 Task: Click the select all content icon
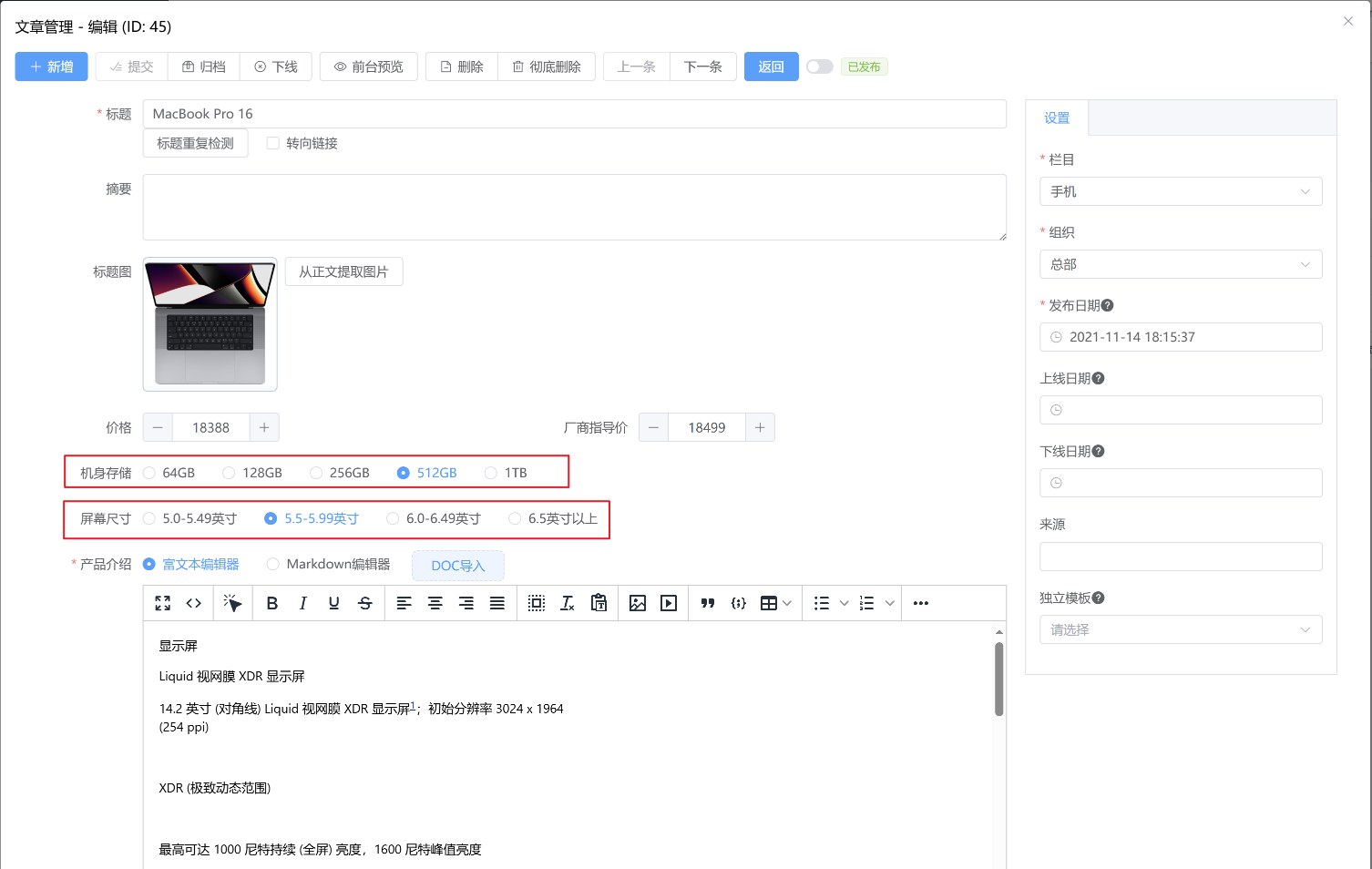coord(537,603)
